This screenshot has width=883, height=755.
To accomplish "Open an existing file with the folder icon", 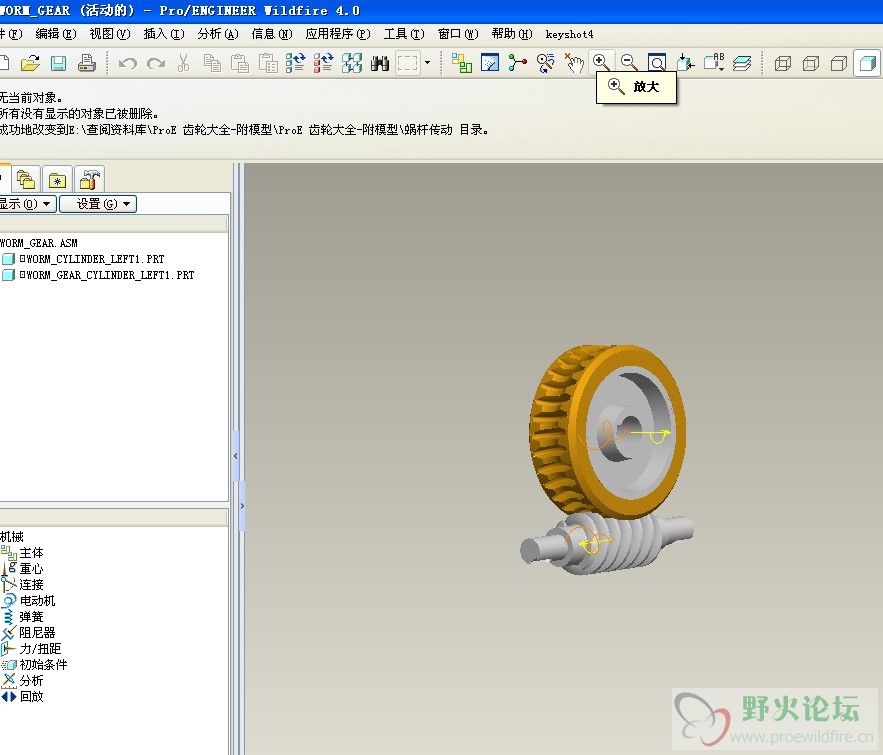I will coord(30,63).
